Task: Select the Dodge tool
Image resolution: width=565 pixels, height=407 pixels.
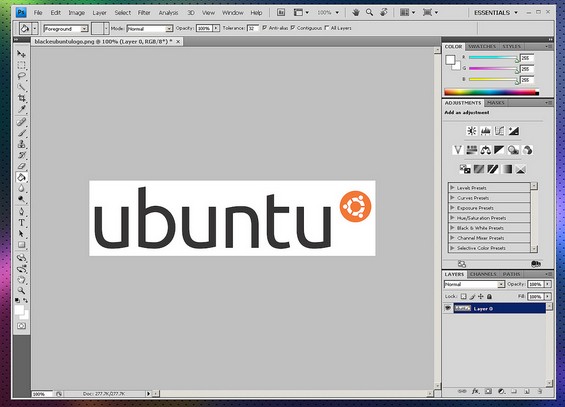Action: tap(21, 199)
